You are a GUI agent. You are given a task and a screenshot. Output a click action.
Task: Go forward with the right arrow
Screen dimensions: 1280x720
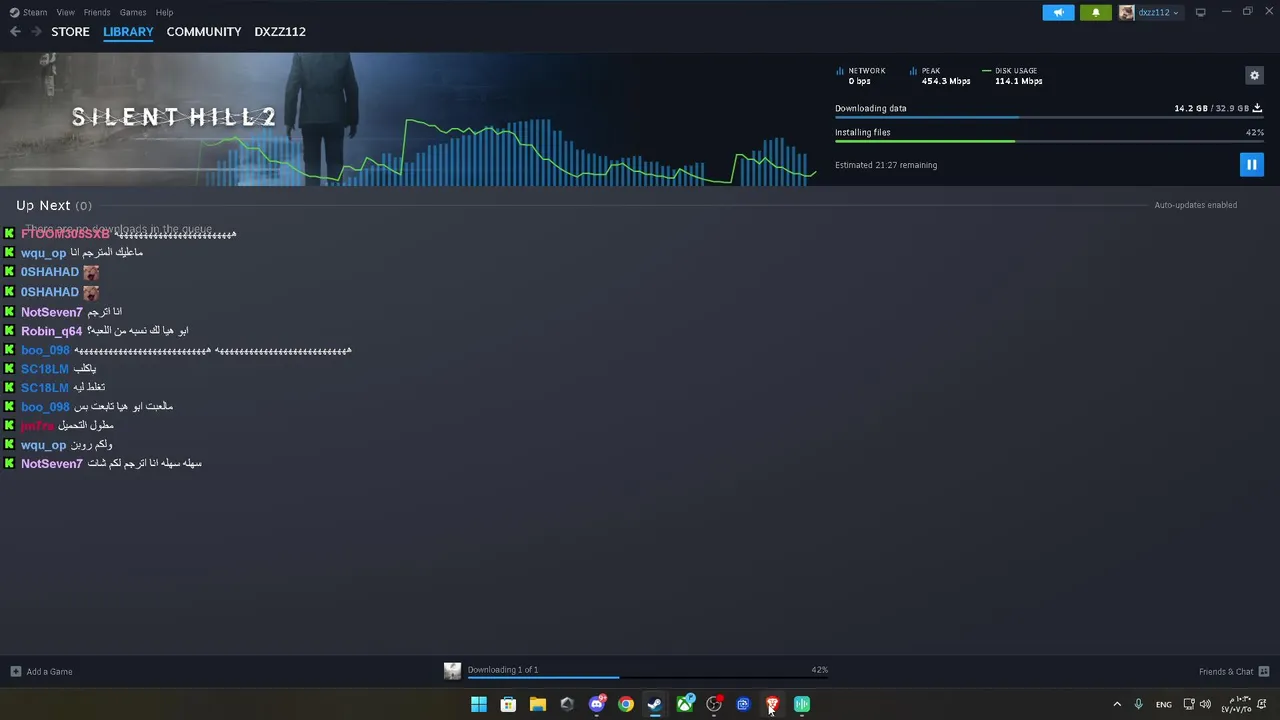point(36,32)
